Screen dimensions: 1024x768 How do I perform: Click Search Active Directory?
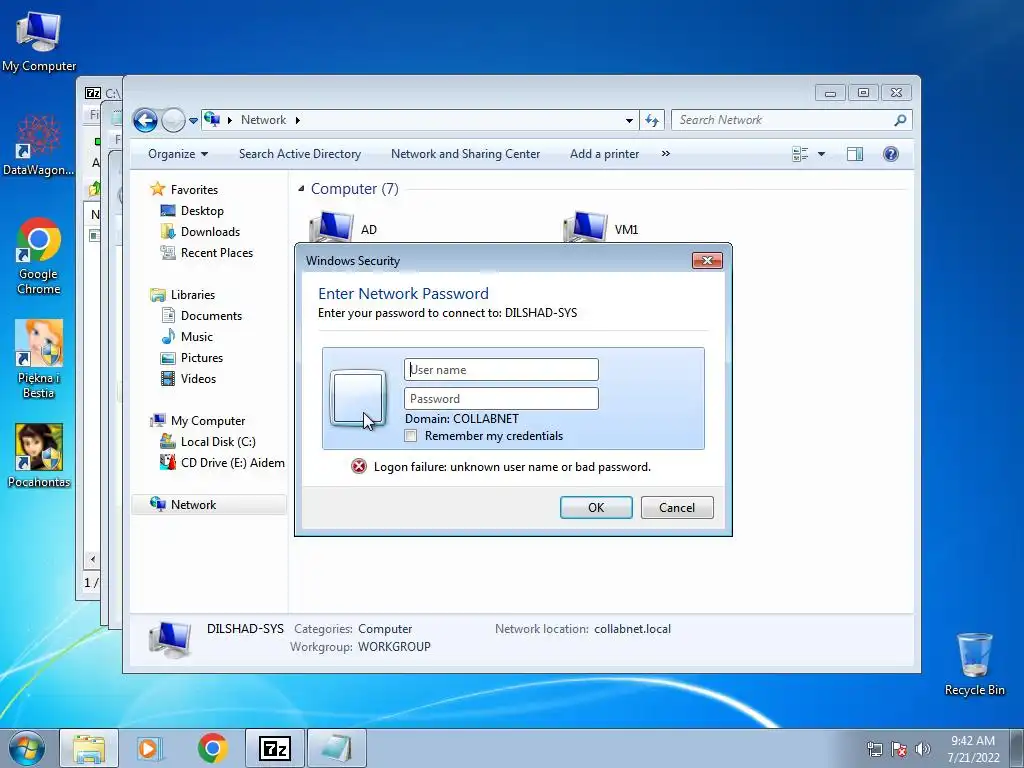pos(300,154)
